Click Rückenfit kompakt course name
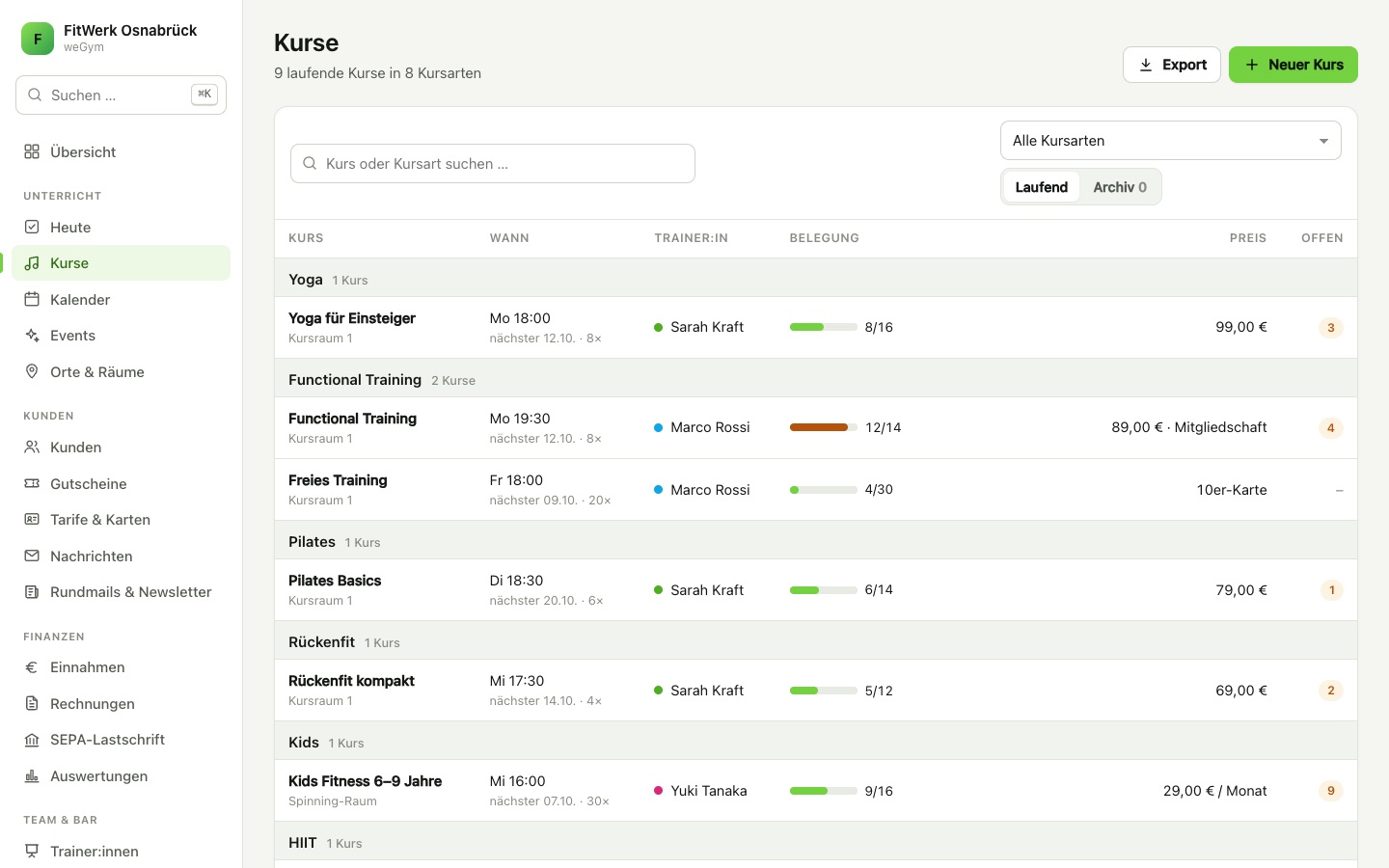 (x=351, y=681)
